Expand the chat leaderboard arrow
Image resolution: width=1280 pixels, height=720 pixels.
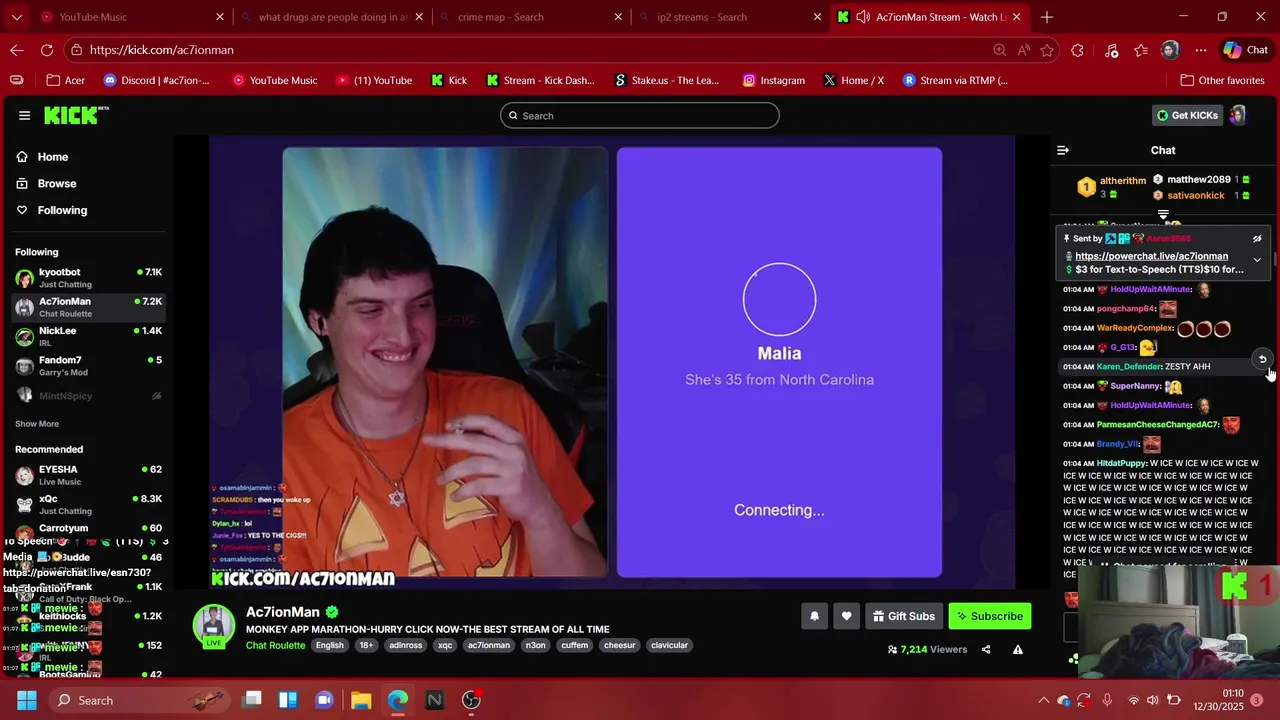pyautogui.click(x=1163, y=214)
